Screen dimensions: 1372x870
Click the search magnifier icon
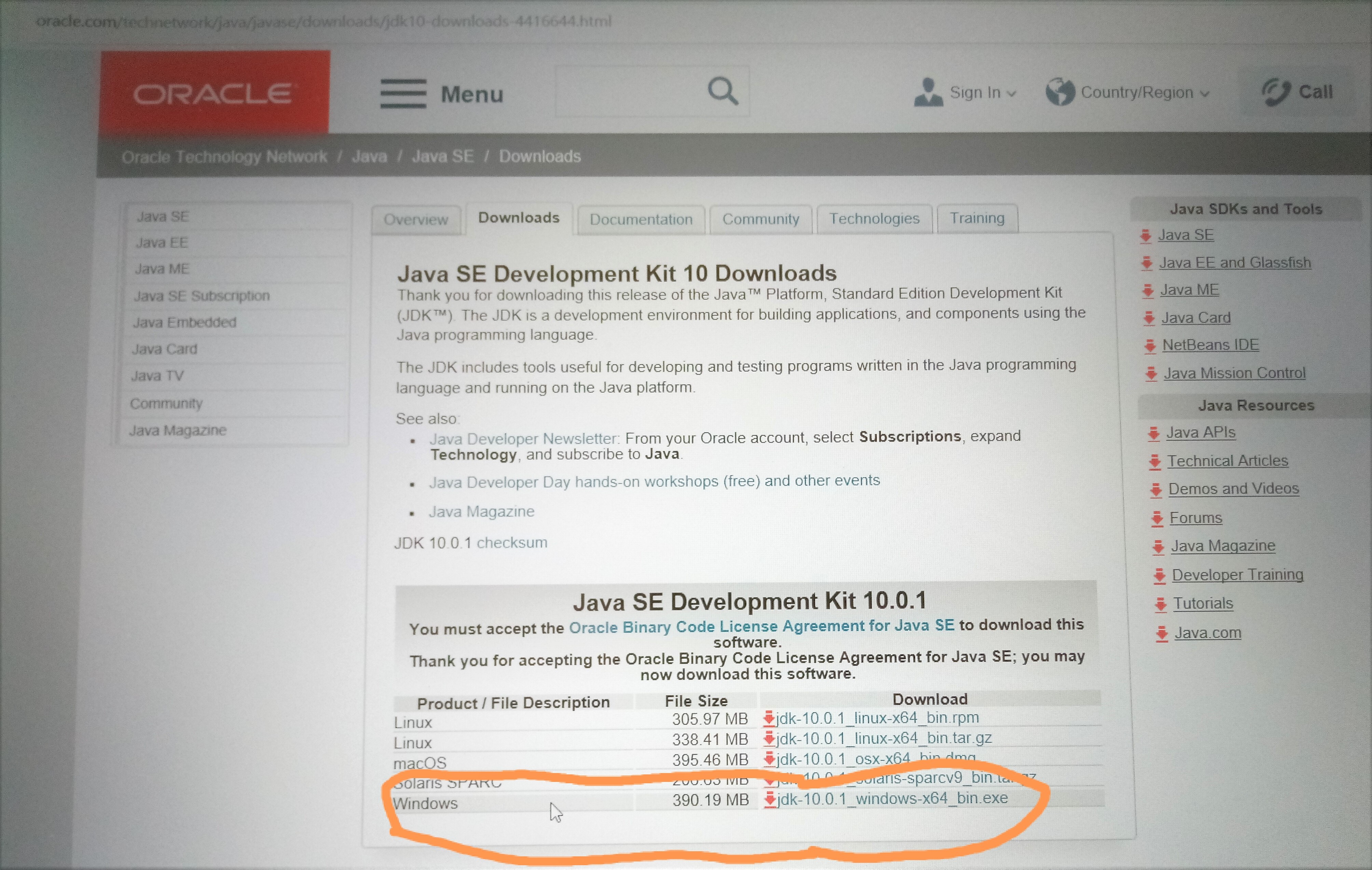coord(723,91)
